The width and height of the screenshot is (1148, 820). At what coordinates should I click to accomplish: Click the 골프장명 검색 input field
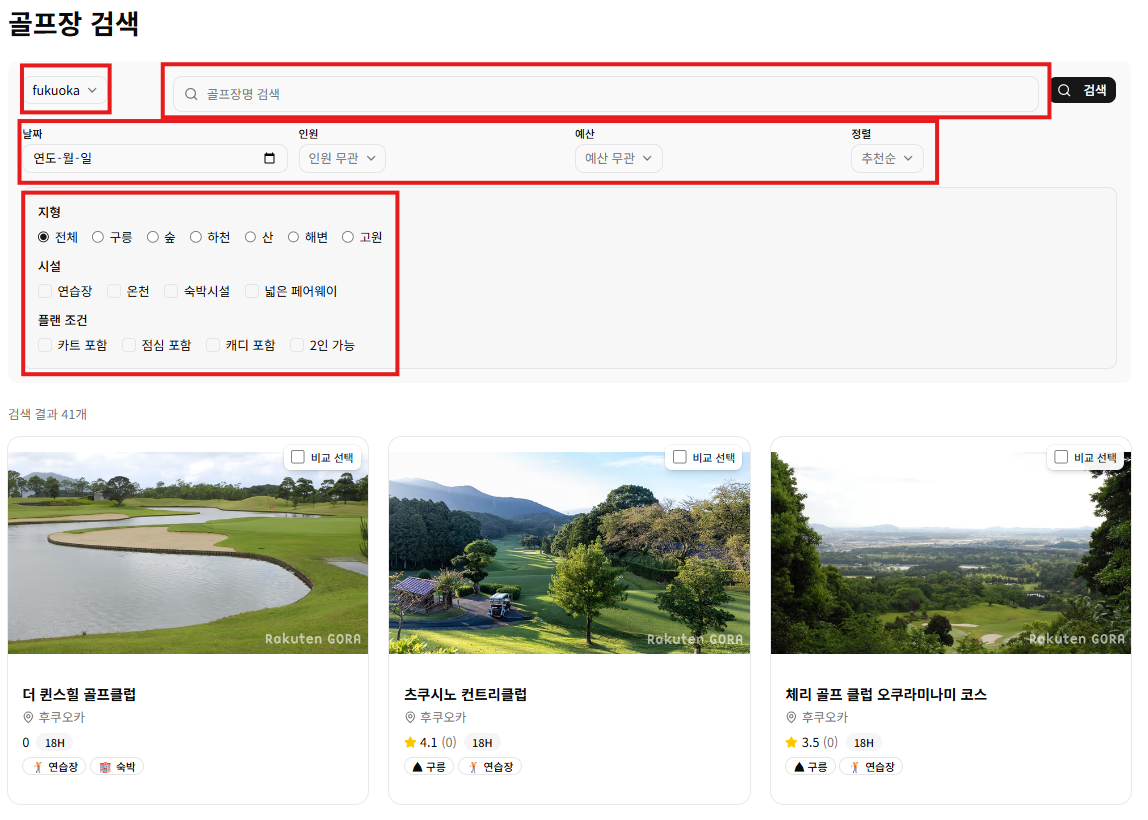606,94
